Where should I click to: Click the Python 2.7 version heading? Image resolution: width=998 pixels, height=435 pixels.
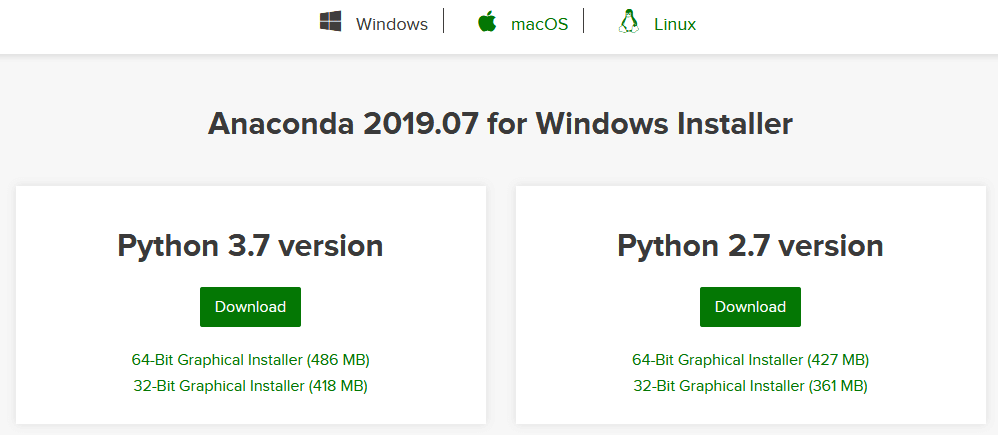[750, 245]
